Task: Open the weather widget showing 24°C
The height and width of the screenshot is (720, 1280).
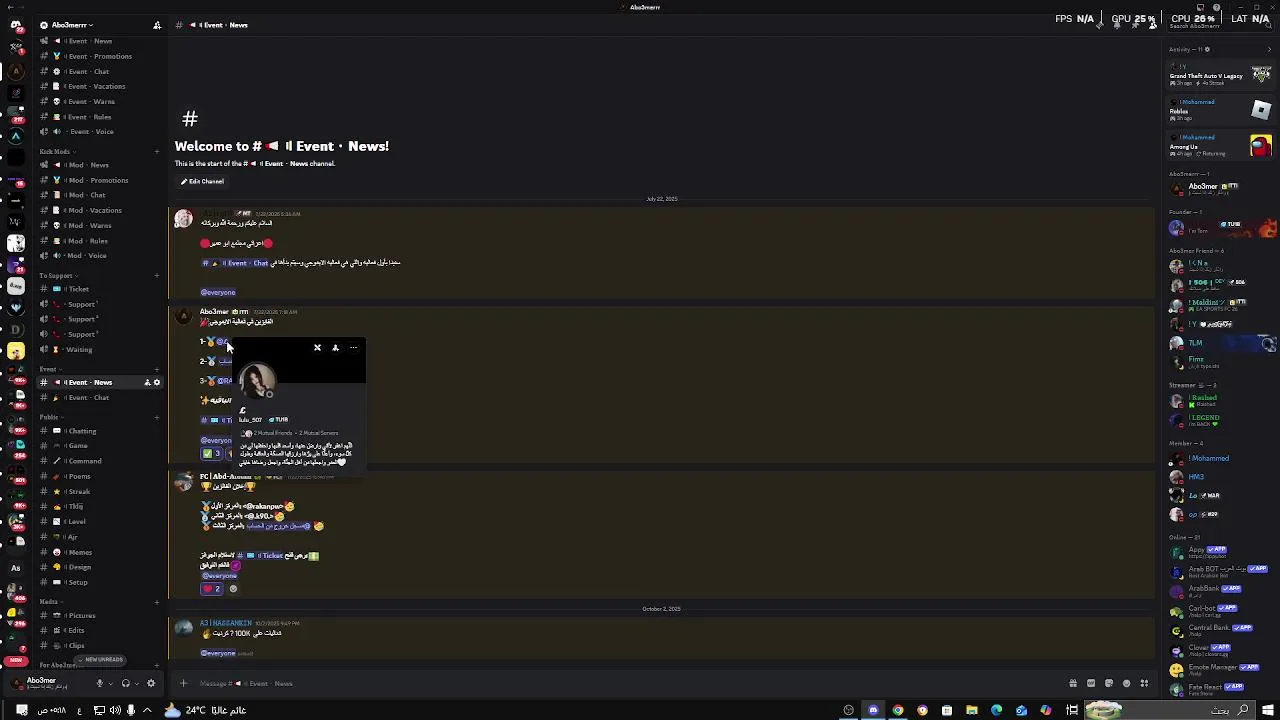Action: (205, 710)
